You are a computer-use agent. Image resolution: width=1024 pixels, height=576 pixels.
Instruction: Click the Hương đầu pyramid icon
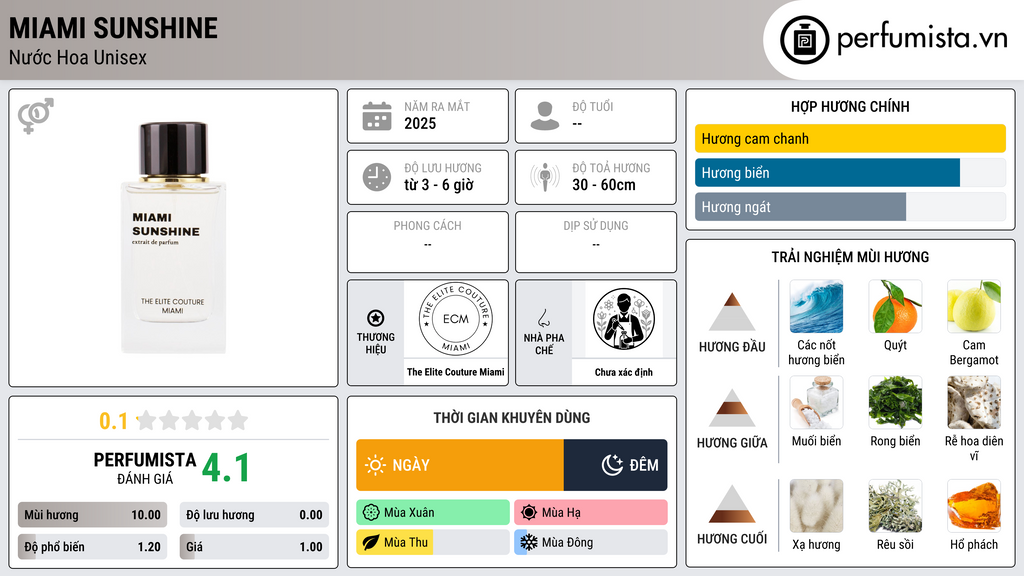pos(732,312)
